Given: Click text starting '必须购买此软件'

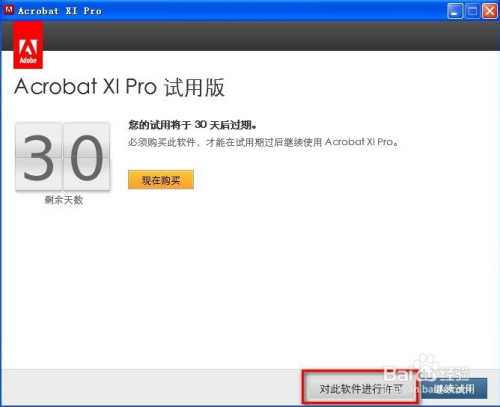Looking at the screenshot, I should click(263, 142).
